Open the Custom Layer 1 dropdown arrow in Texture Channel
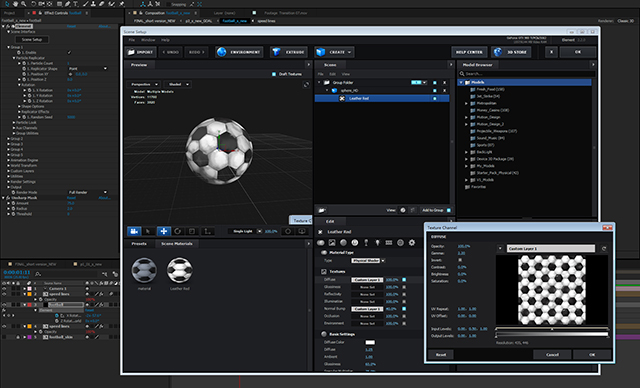Image resolution: width=640 pixels, height=388 pixels. point(500,248)
